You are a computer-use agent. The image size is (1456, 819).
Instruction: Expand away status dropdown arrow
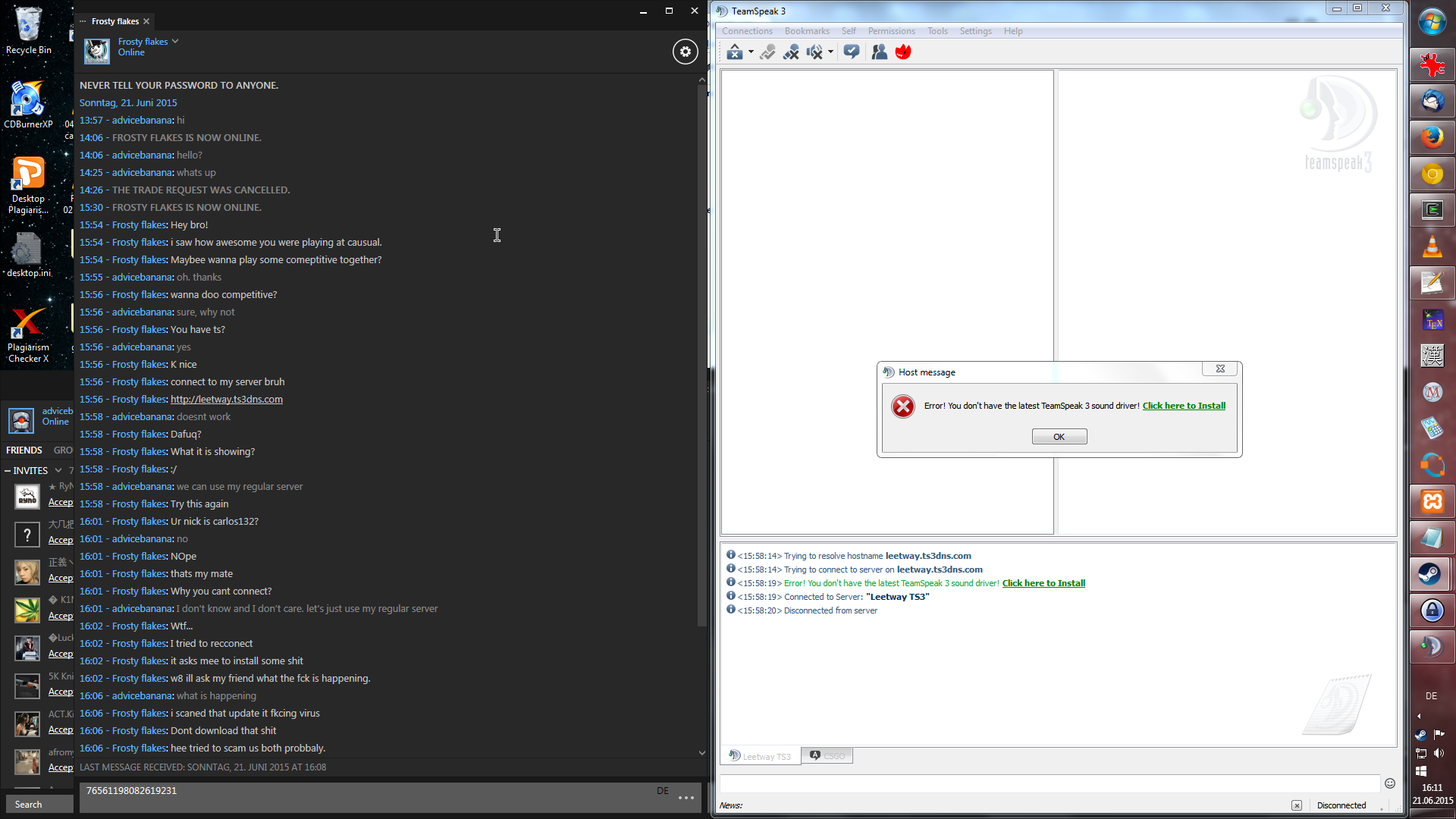[x=751, y=52]
